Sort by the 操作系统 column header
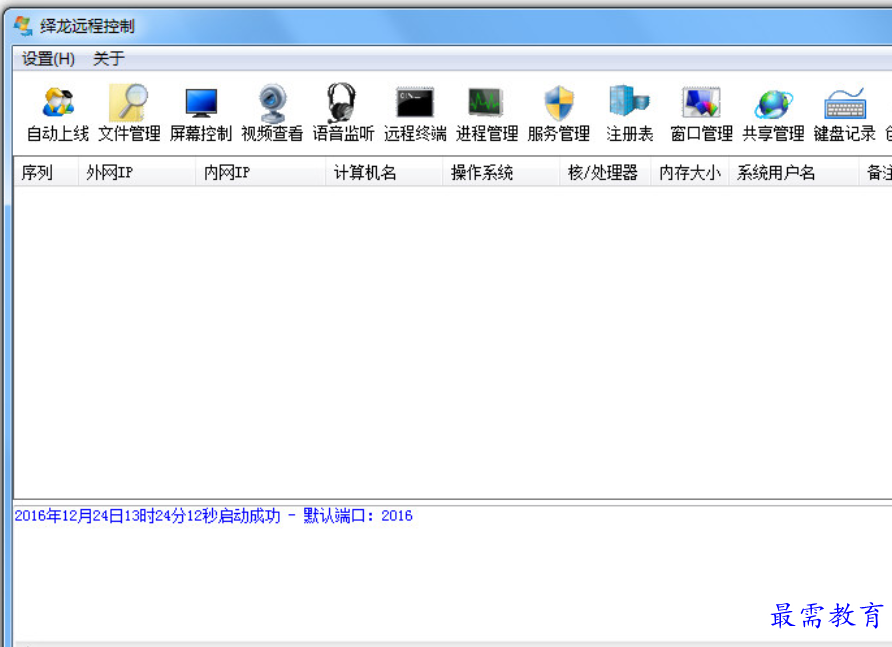 pyautogui.click(x=501, y=172)
